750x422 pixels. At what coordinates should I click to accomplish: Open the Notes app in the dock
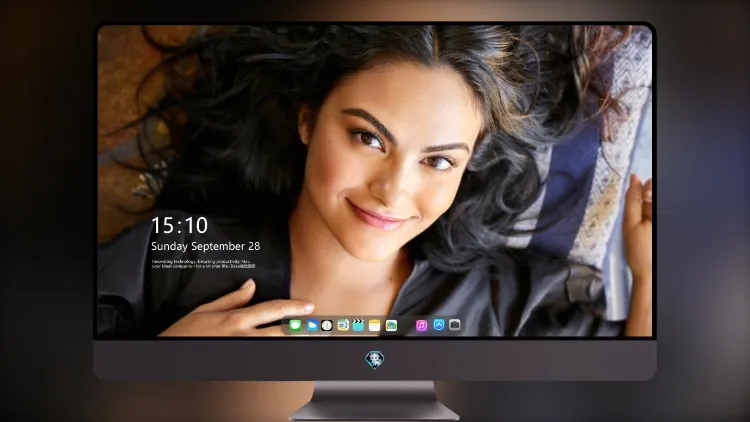point(375,325)
